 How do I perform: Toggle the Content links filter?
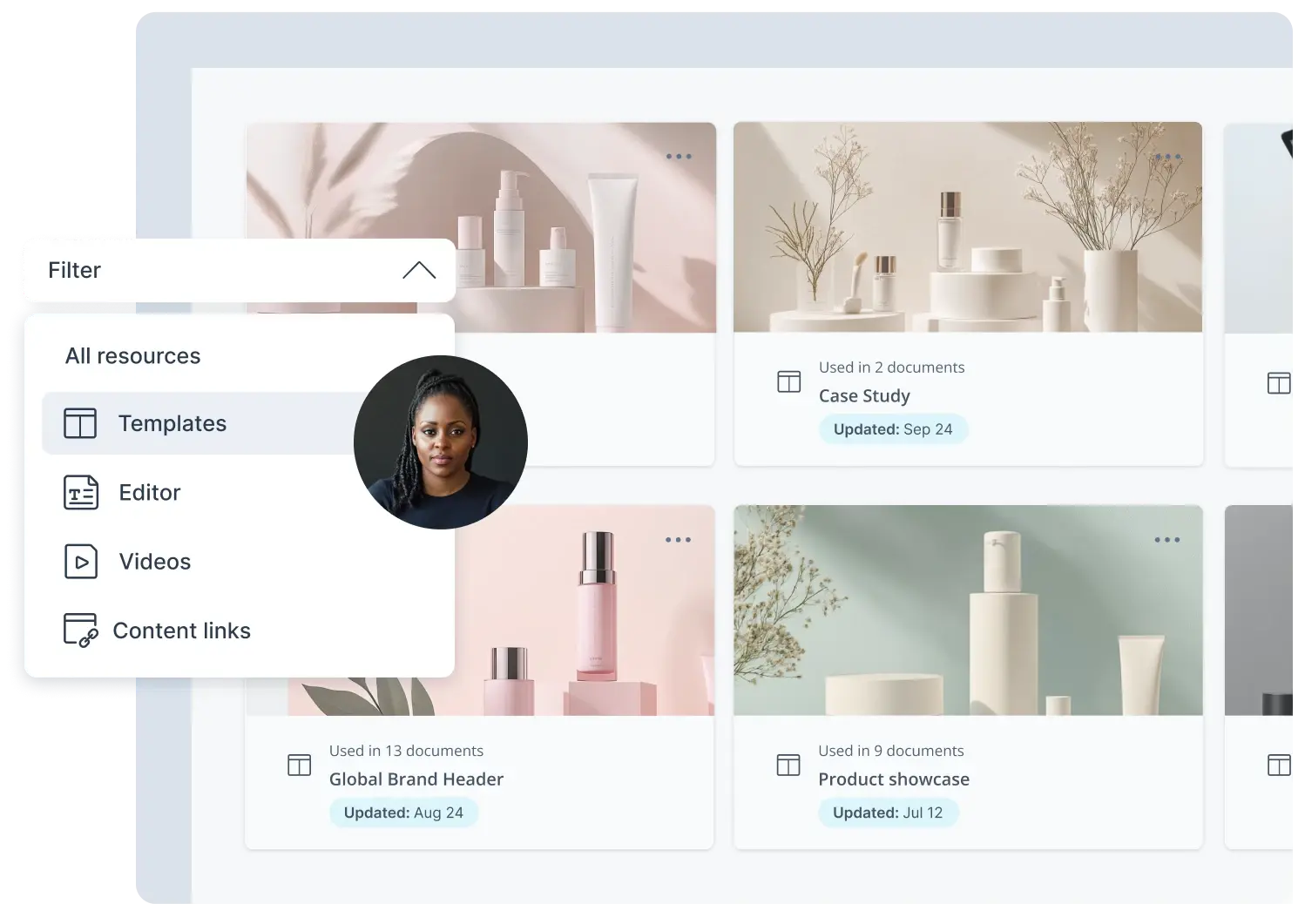181,630
